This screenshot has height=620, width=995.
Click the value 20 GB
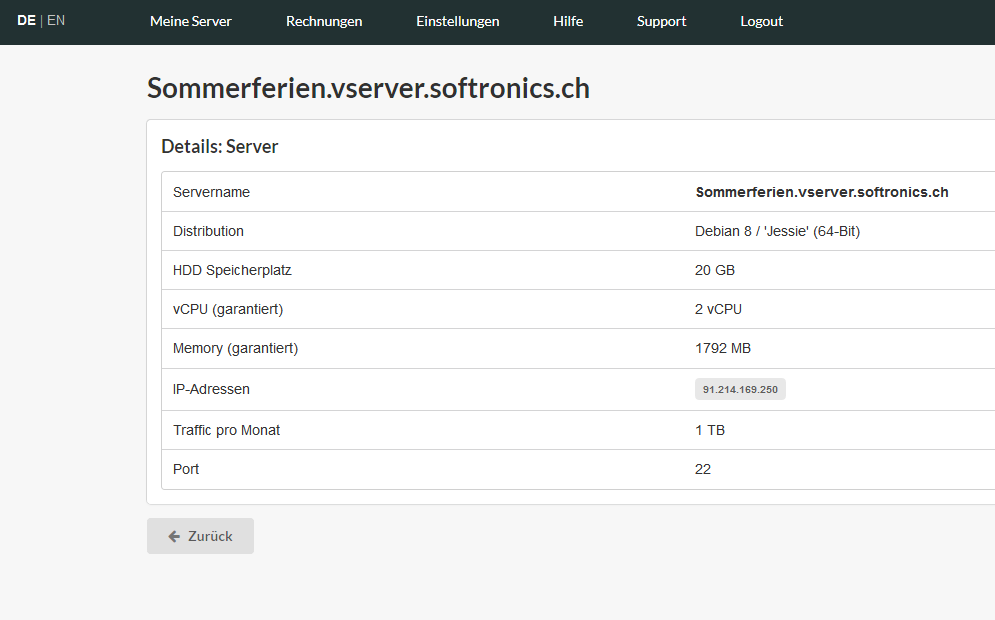coord(715,270)
